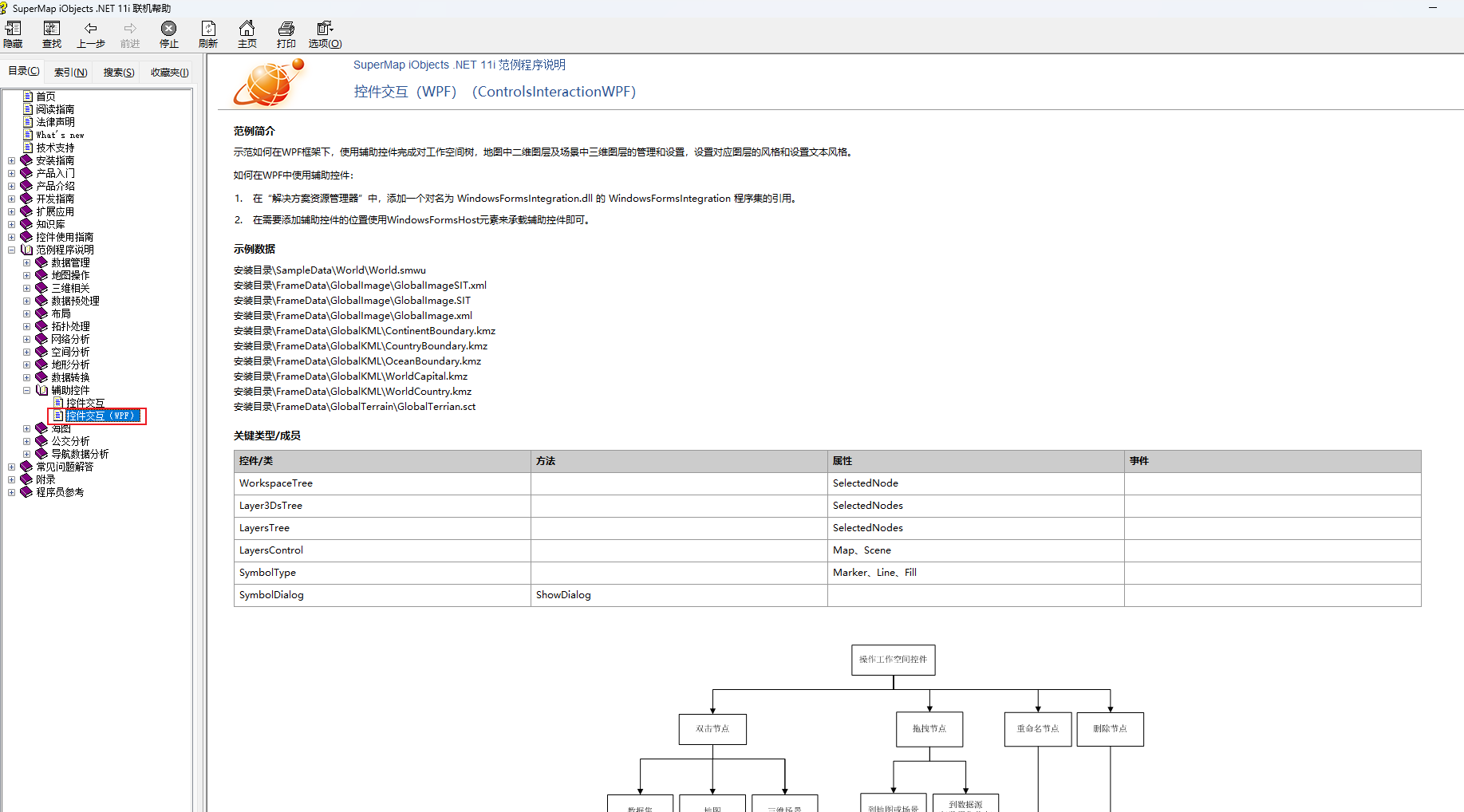Click the 删除节点 flowchart box
1464x812 pixels.
tap(1110, 729)
